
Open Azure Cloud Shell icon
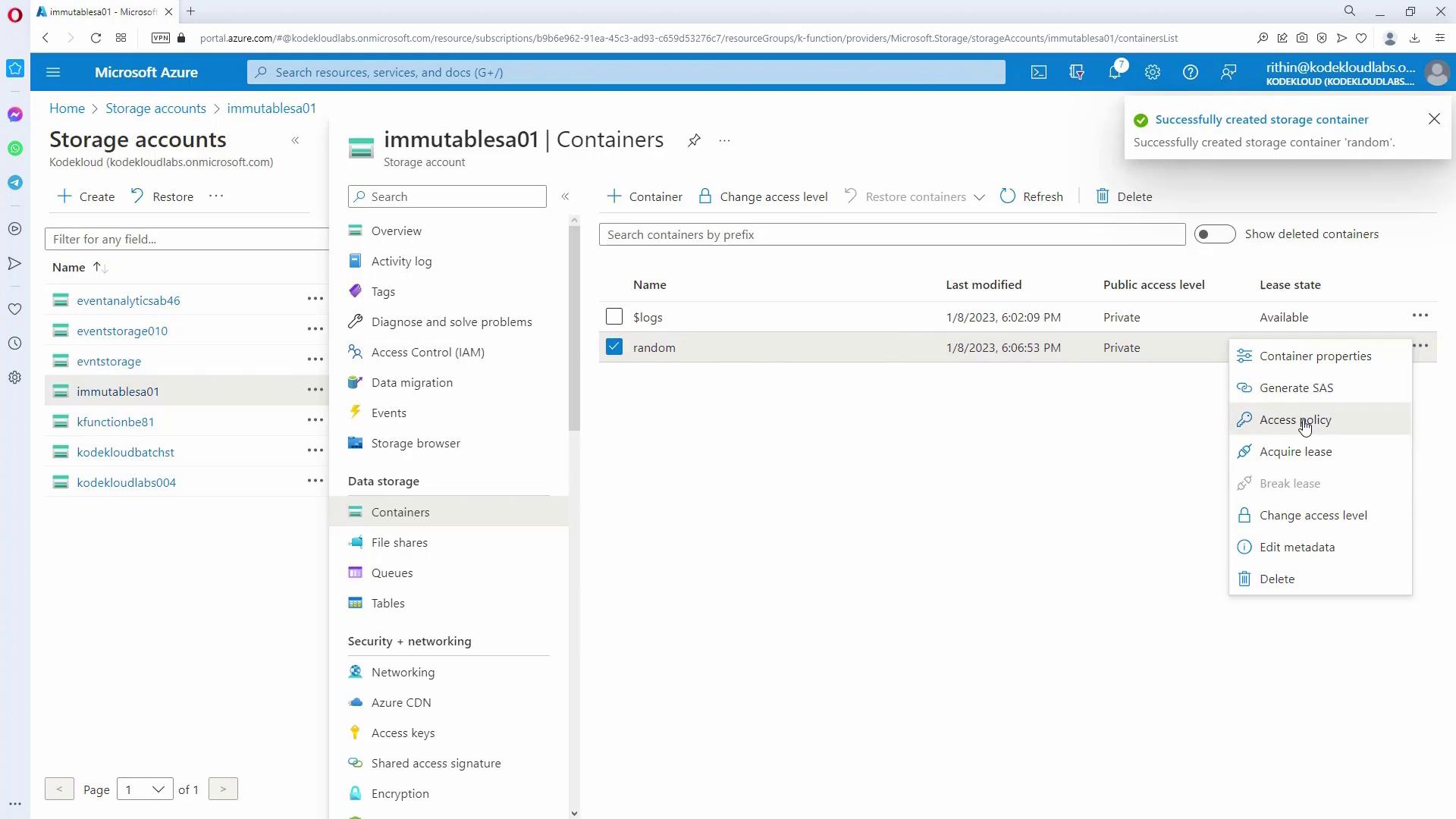point(1038,72)
